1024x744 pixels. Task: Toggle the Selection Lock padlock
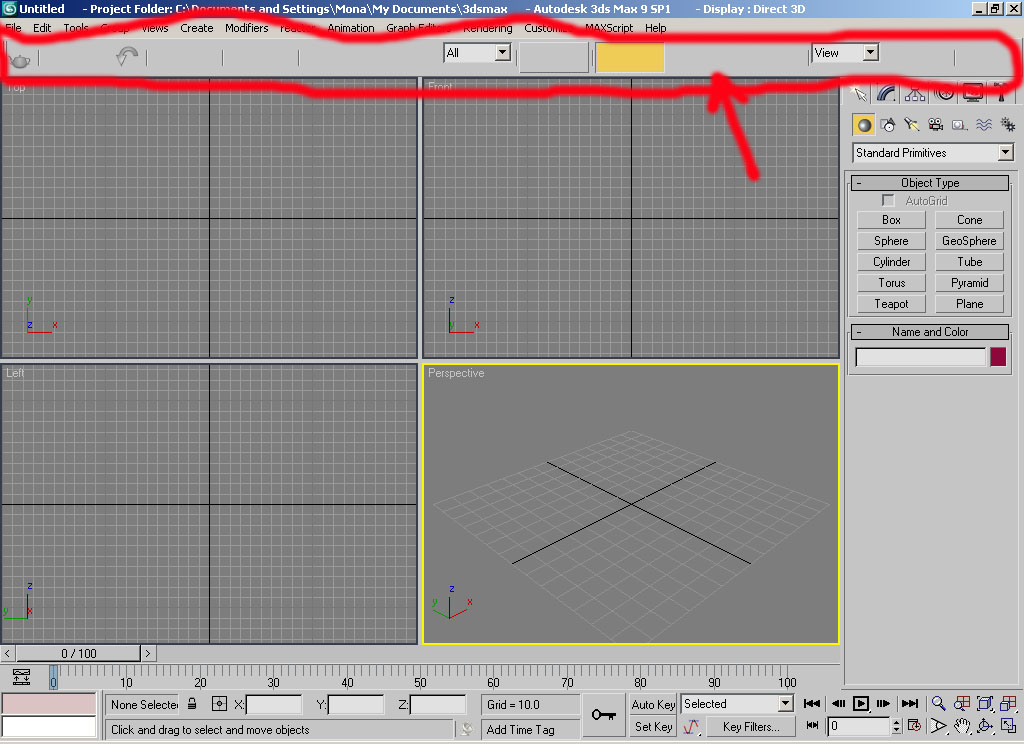pos(192,704)
